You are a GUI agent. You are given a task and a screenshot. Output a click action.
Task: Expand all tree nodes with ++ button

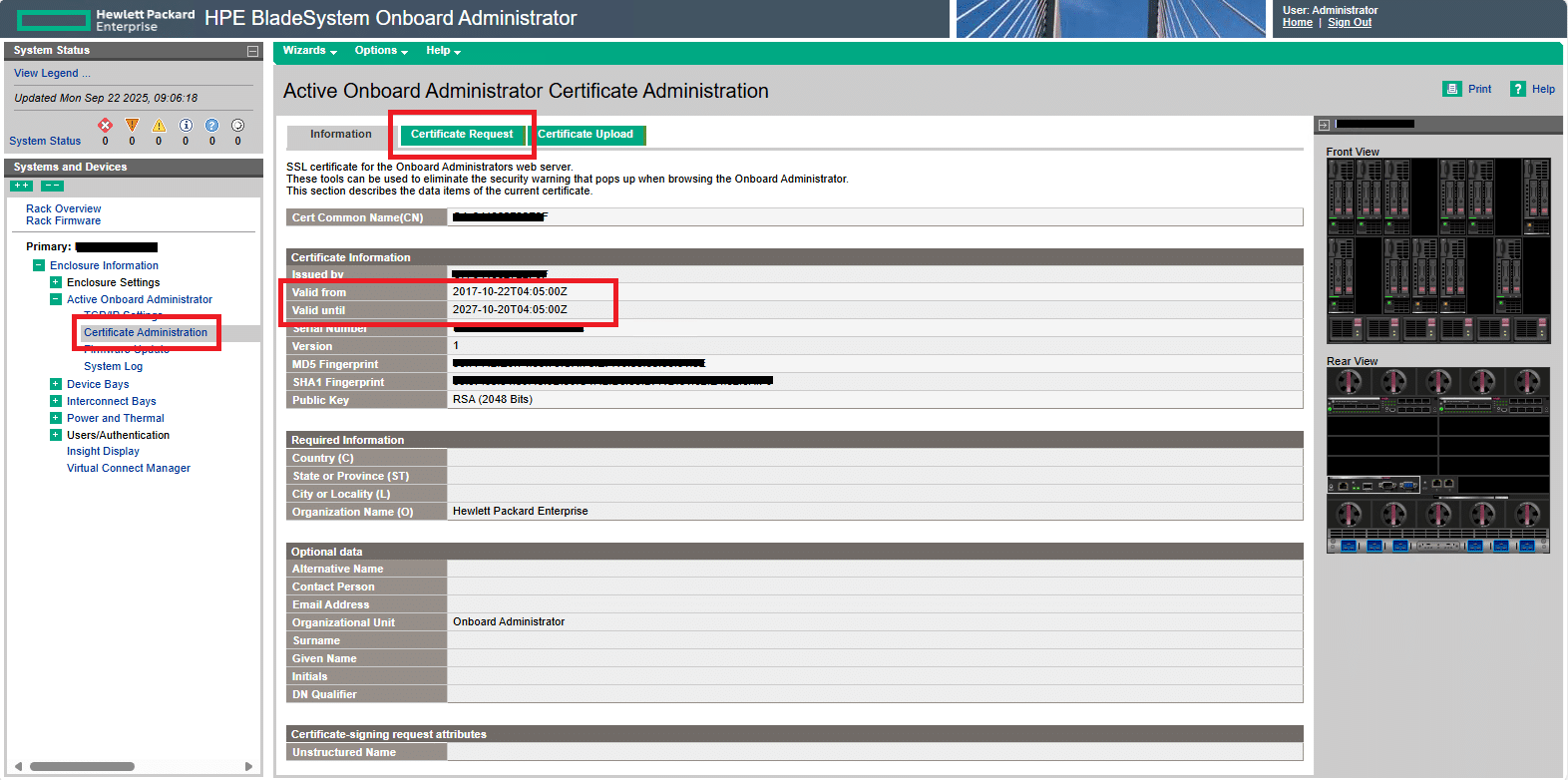pyautogui.click(x=21, y=186)
